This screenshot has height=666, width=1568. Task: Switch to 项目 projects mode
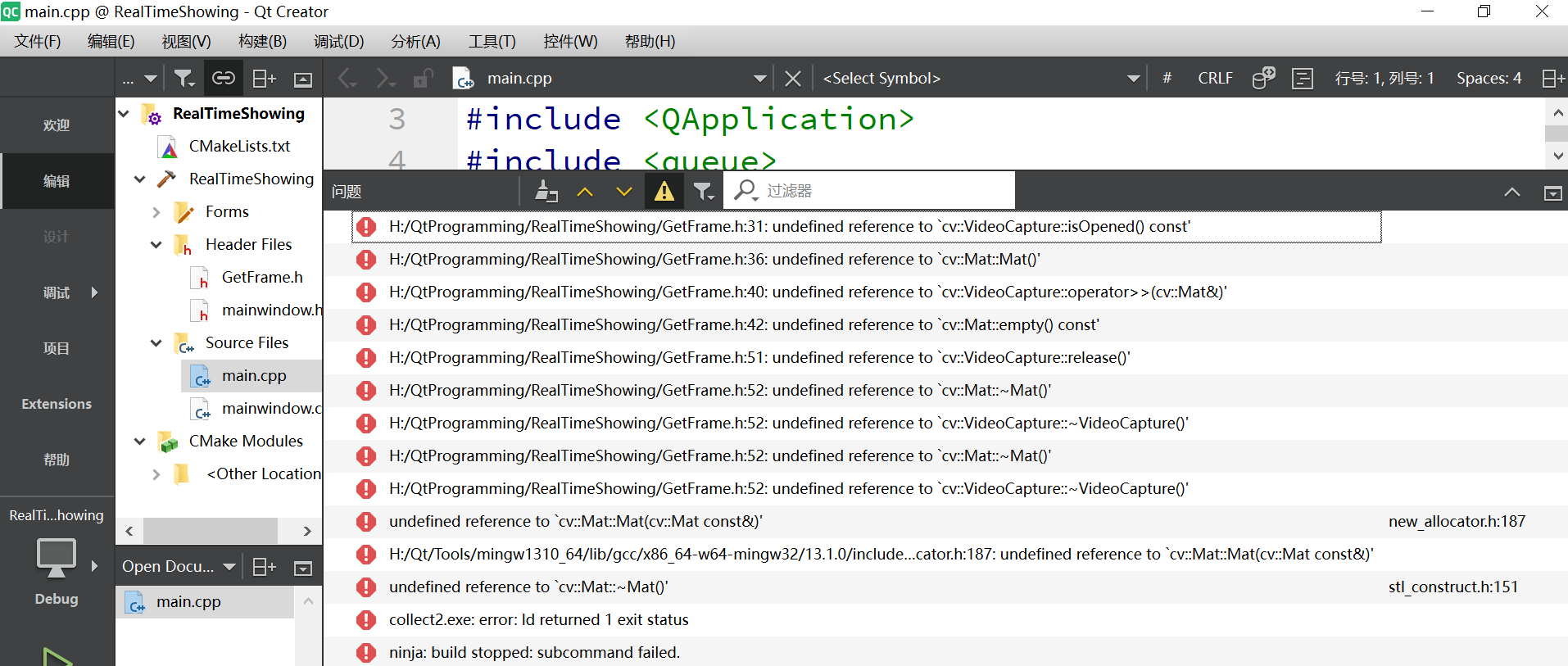(x=57, y=348)
